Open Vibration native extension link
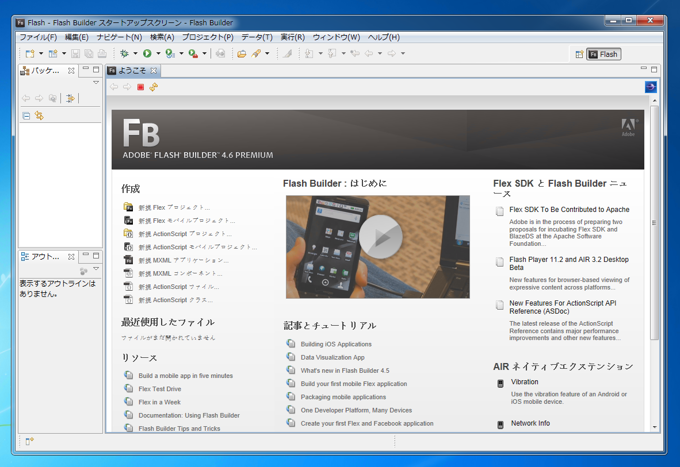Image resolution: width=680 pixels, height=467 pixels. point(524,382)
